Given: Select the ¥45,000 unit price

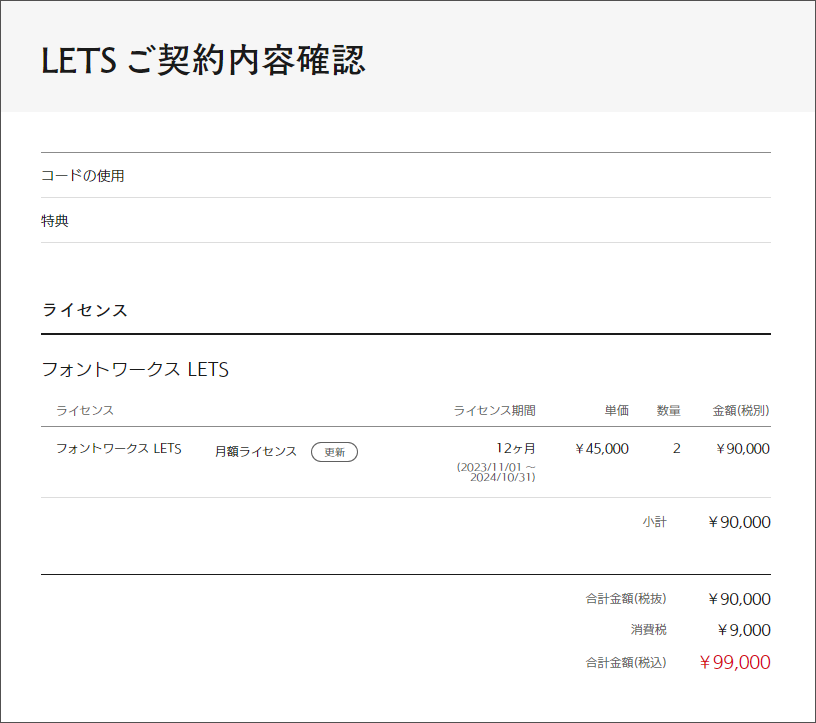Looking at the screenshot, I should coord(602,449).
